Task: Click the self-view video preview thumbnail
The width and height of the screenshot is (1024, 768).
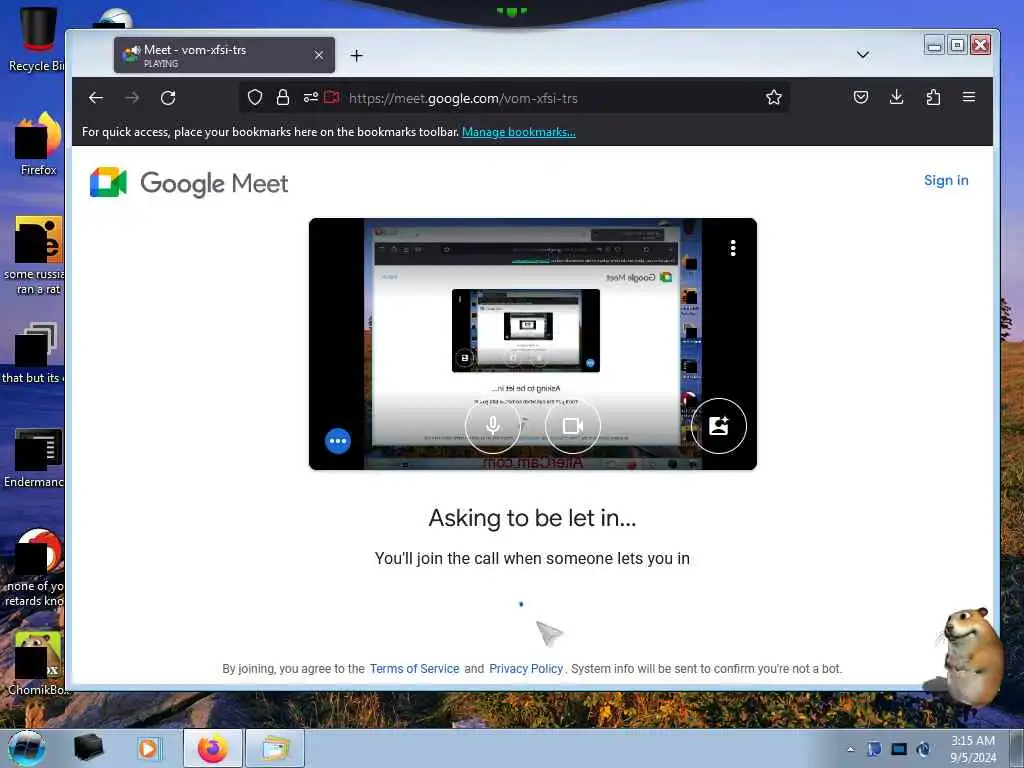Action: 533,344
